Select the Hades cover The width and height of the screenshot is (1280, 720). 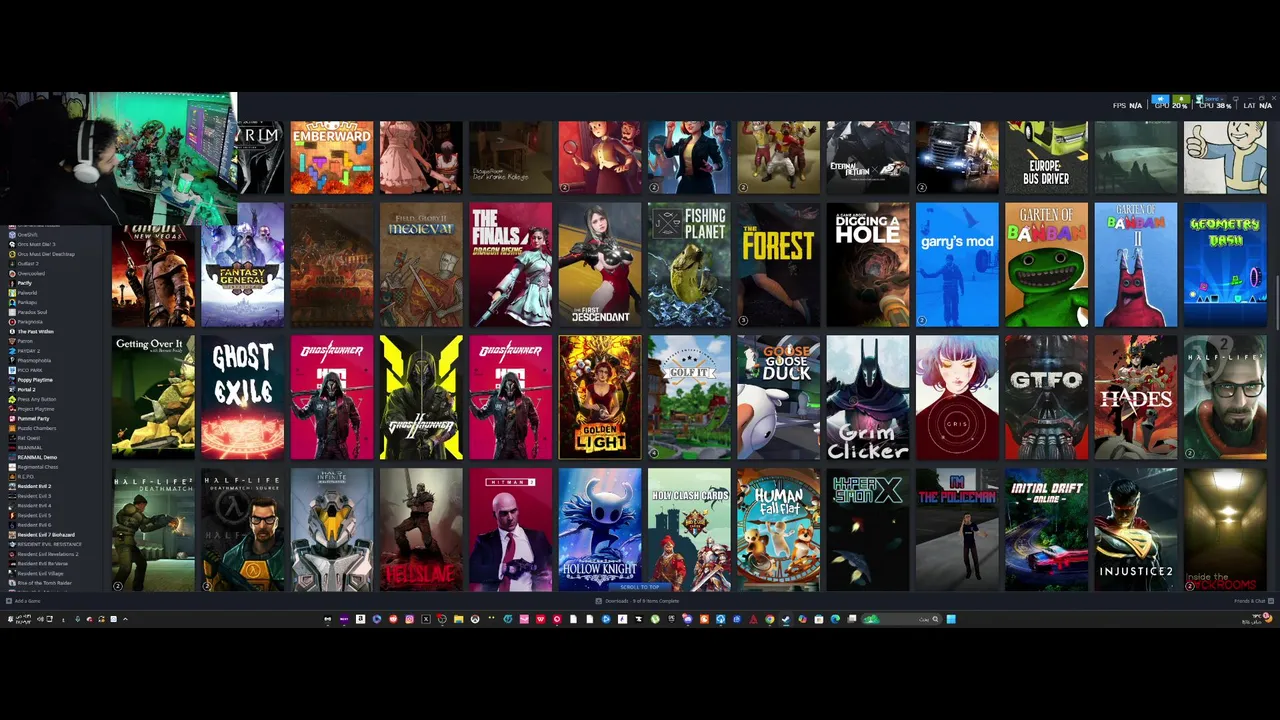[1136, 397]
